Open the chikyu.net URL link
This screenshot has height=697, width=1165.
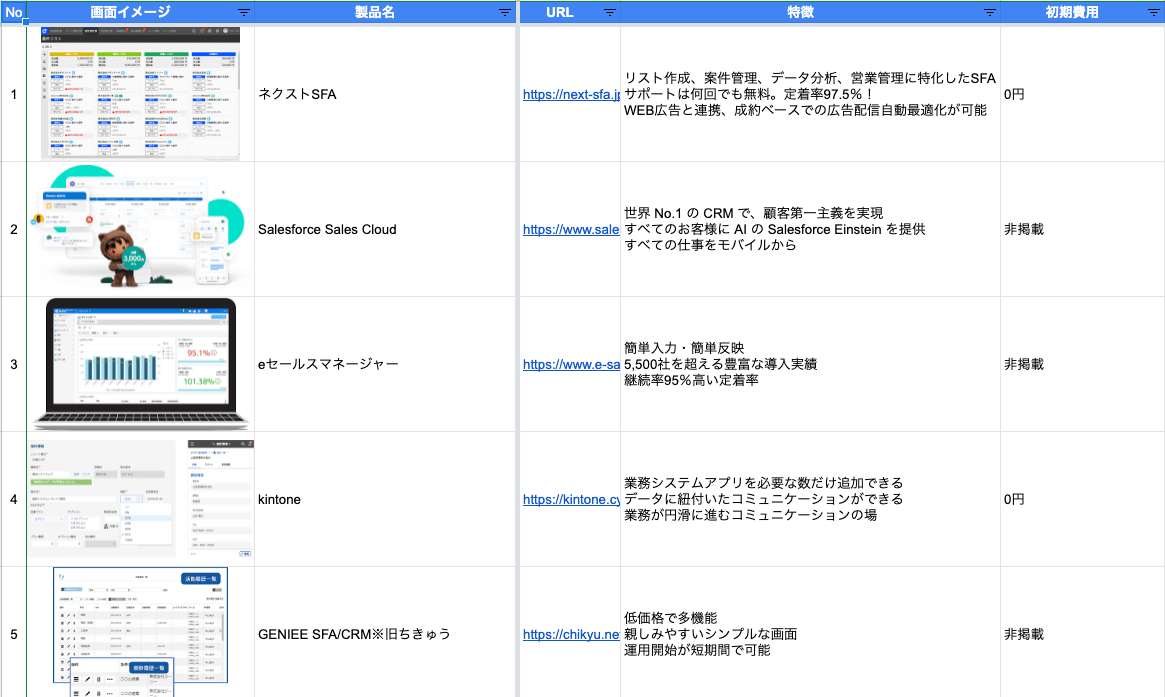tap(571, 635)
